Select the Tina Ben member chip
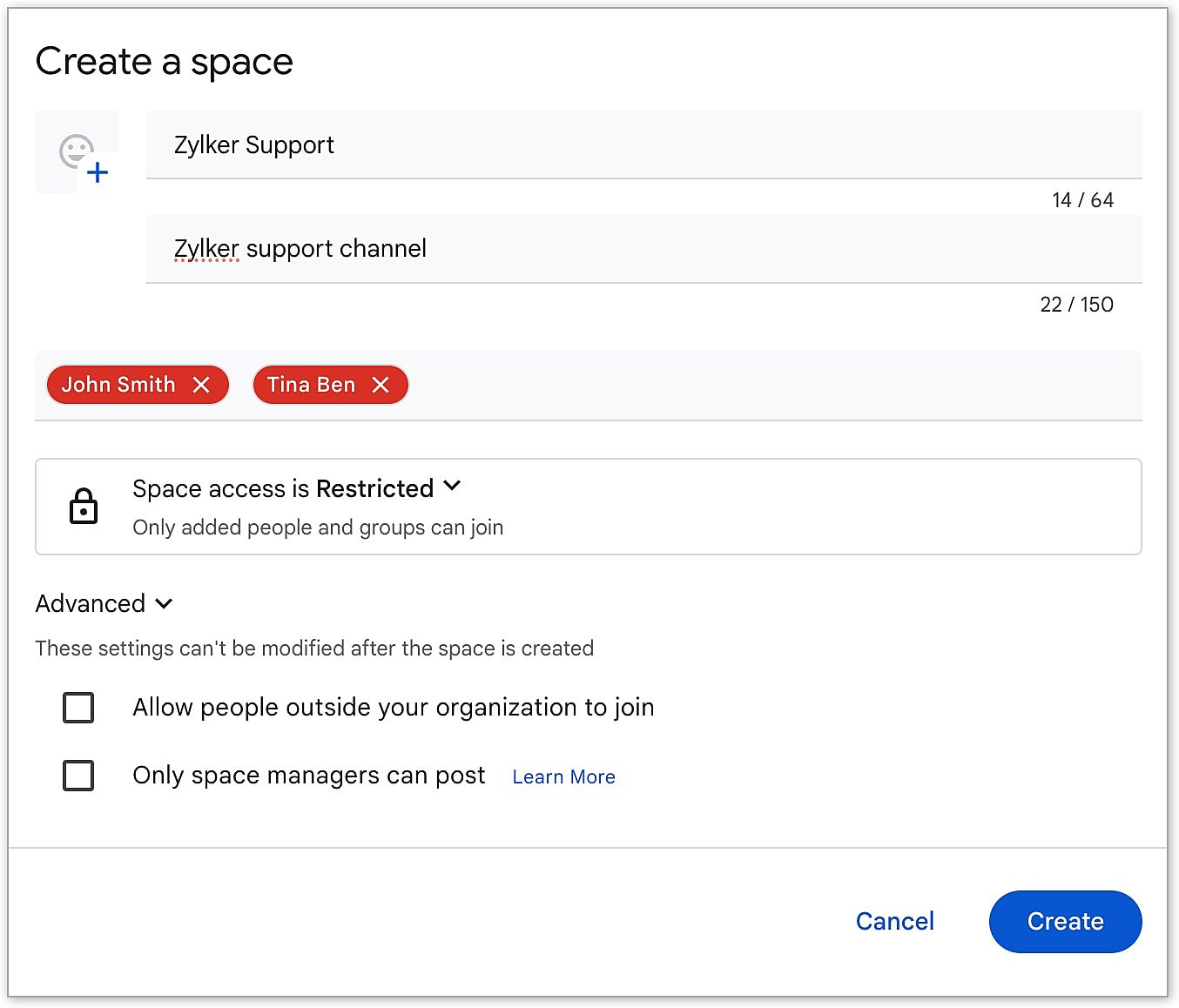The width and height of the screenshot is (1179, 1008). [x=311, y=385]
